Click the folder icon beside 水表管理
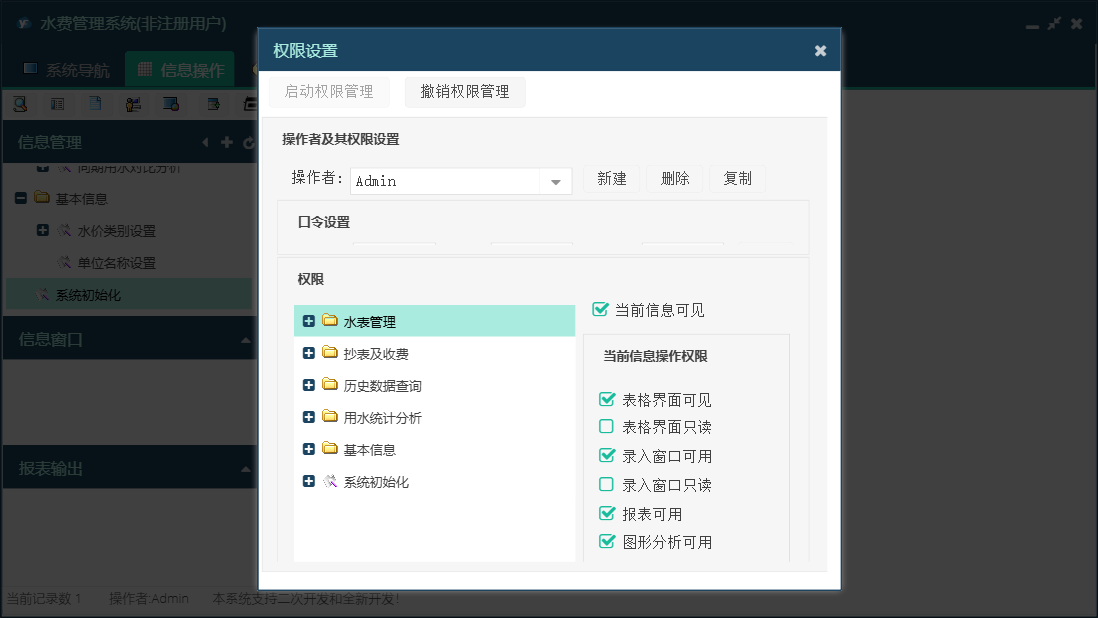 coord(330,321)
